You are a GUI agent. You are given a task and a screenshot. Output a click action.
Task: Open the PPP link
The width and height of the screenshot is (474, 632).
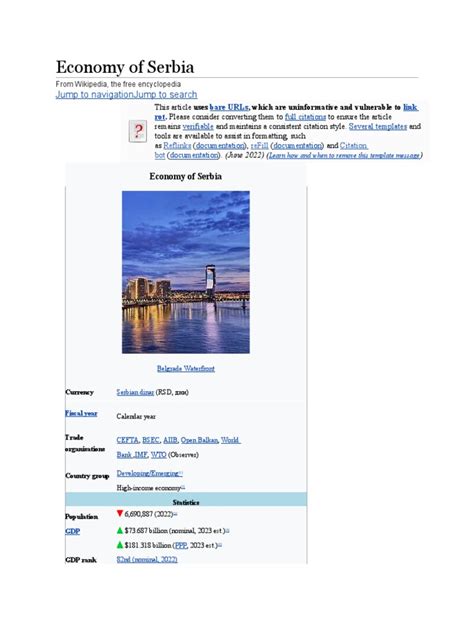[181, 545]
